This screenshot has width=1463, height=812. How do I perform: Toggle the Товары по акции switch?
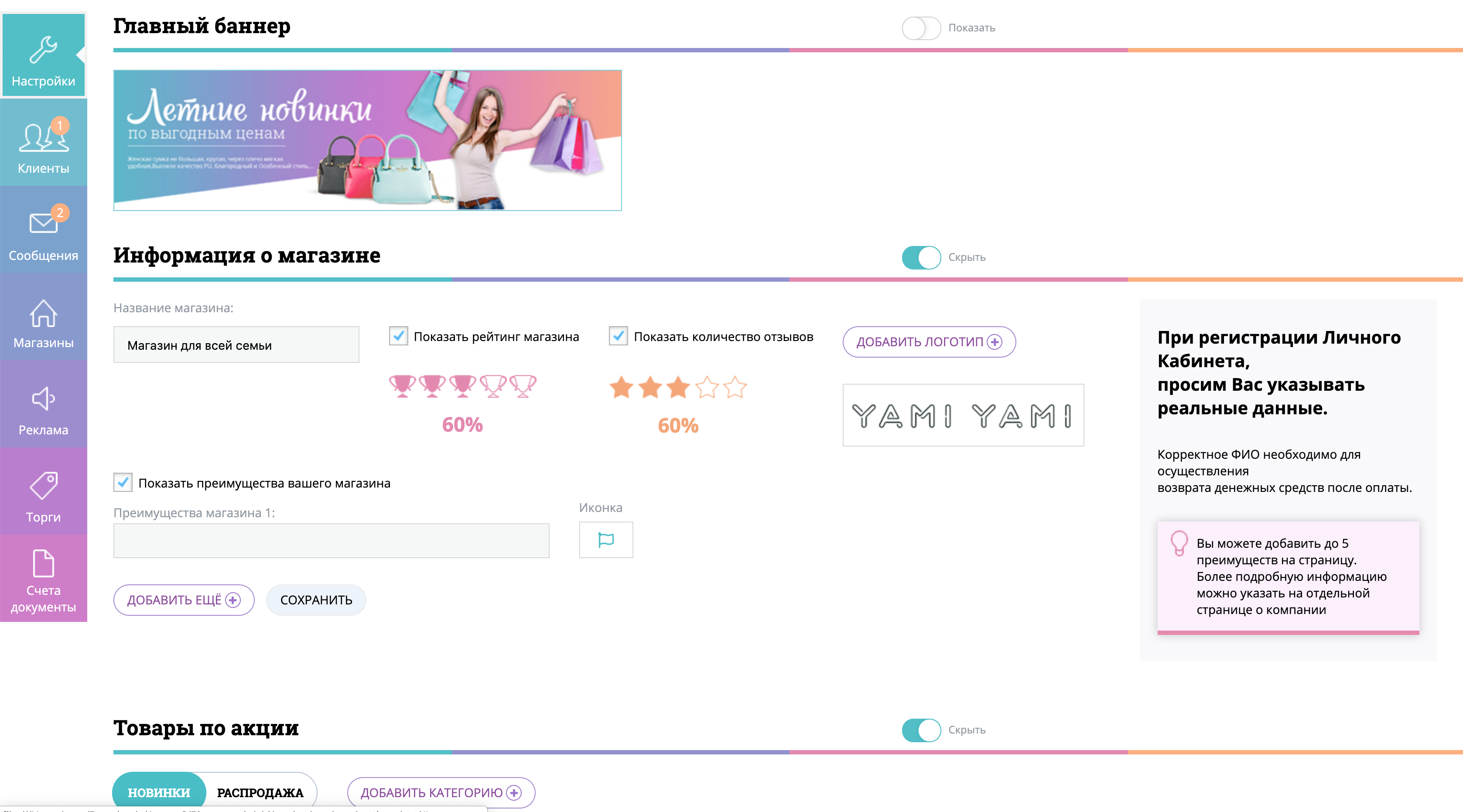point(921,730)
